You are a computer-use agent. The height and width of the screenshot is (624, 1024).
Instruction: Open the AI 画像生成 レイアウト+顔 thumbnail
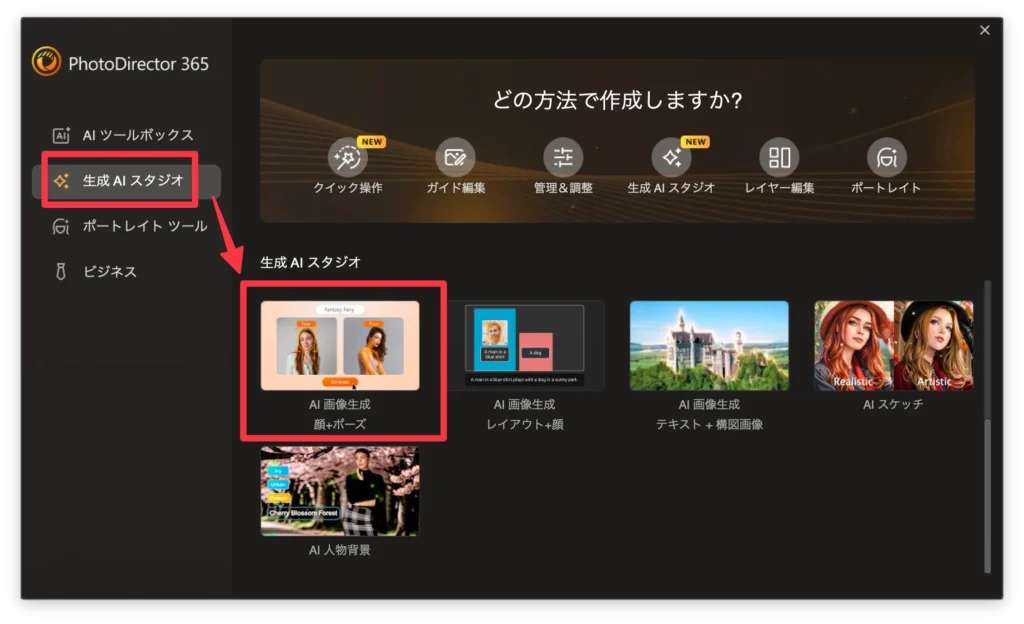point(526,345)
